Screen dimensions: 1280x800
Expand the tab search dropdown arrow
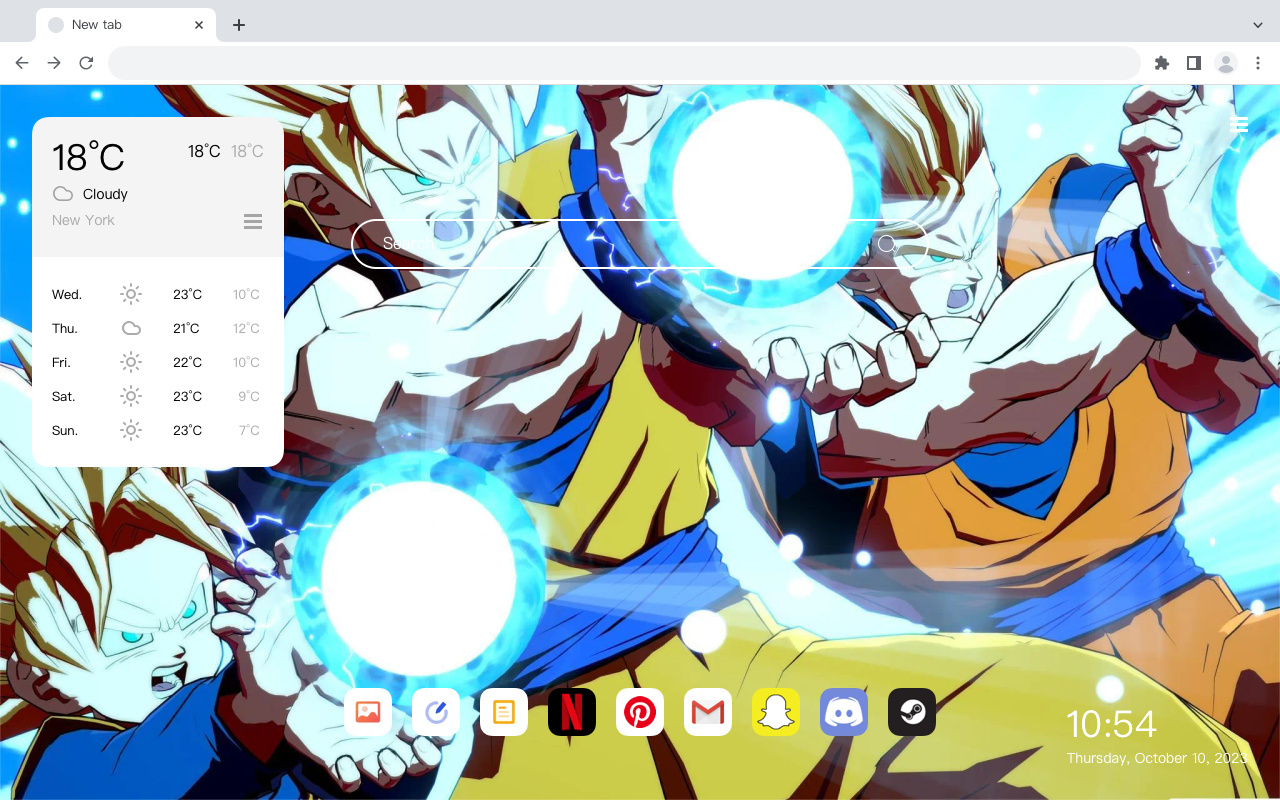pos(1257,25)
